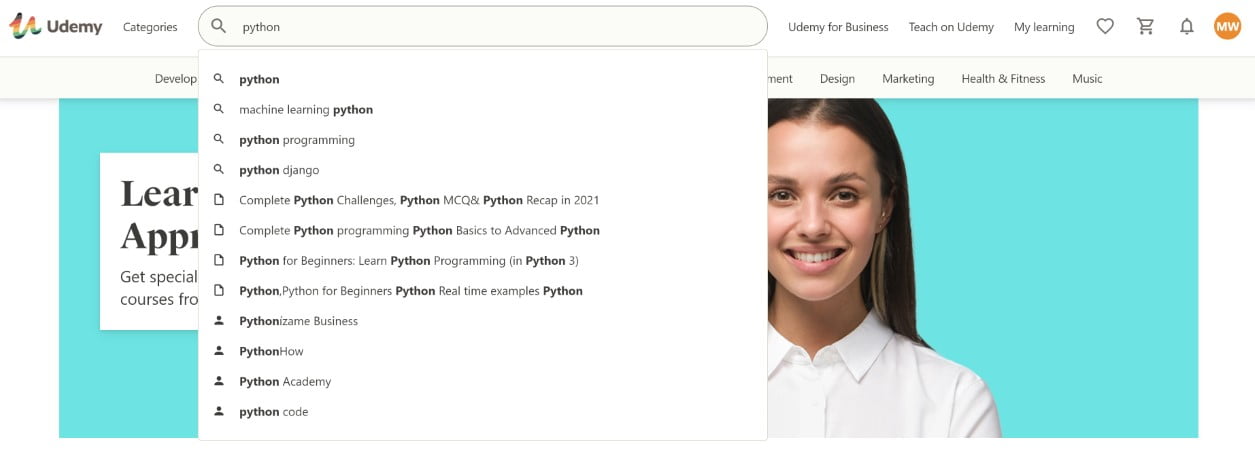Open the shopping cart icon
Image resolution: width=1255 pixels, height=457 pixels.
coord(1146,27)
